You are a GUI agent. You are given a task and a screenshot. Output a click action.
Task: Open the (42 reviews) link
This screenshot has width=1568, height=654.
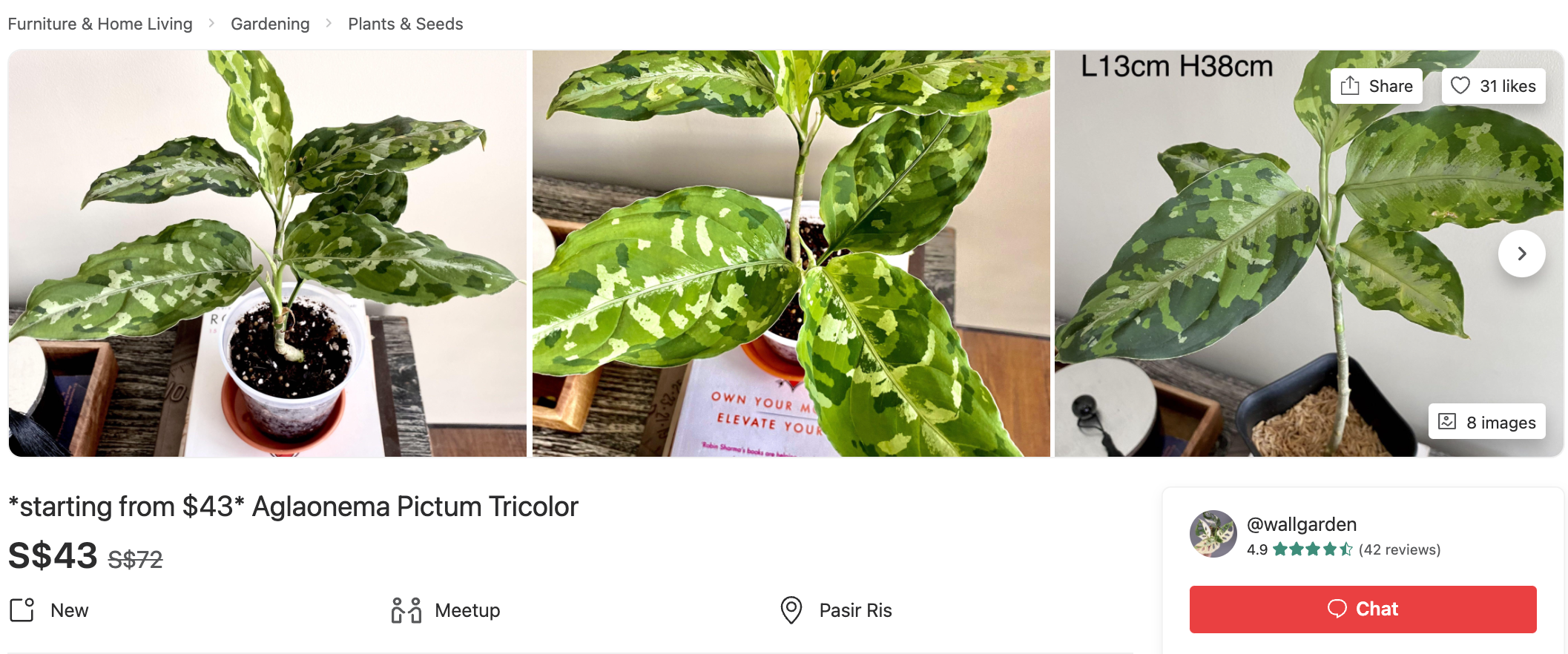pyautogui.click(x=1400, y=549)
